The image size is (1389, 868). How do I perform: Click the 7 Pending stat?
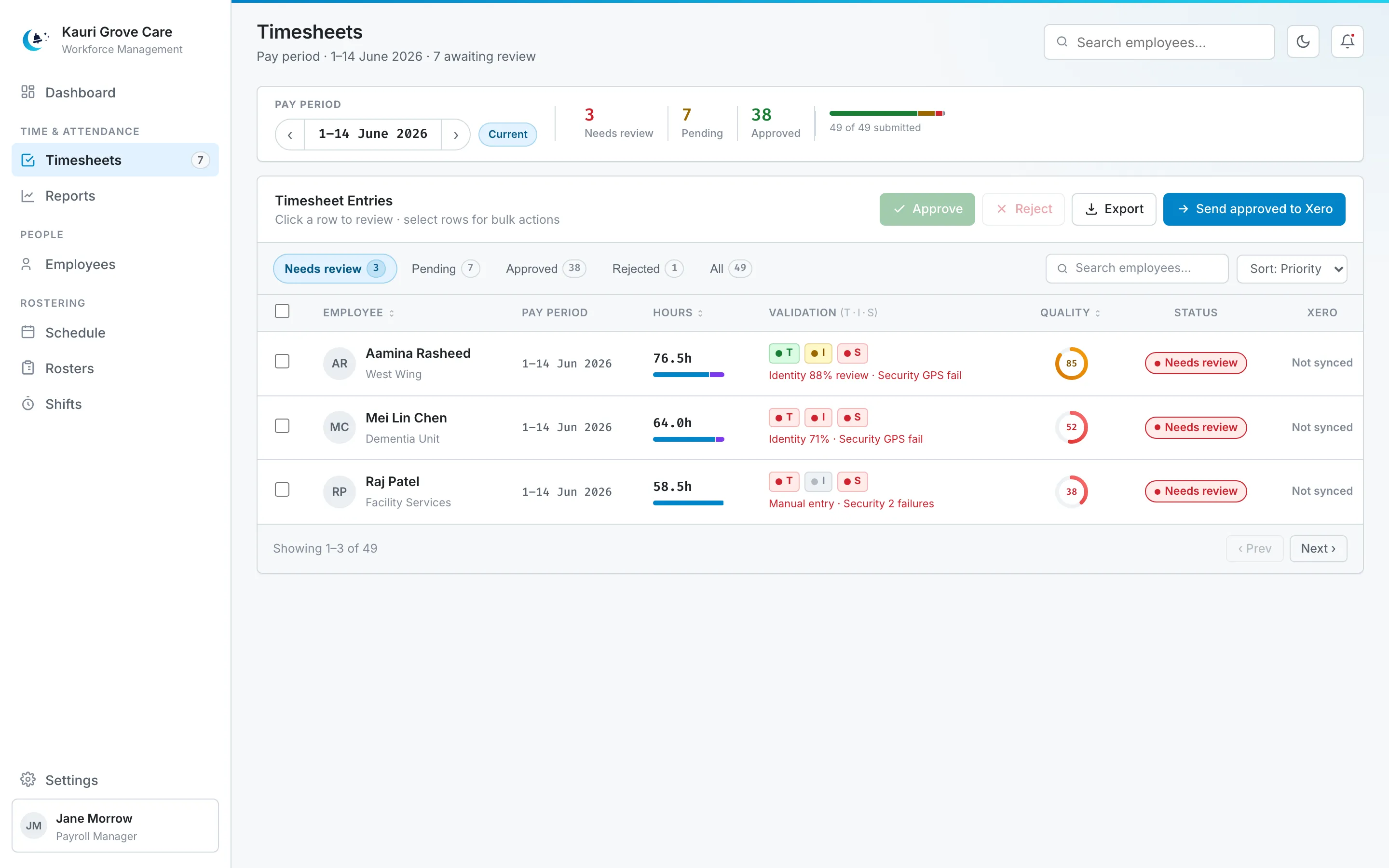click(x=701, y=123)
